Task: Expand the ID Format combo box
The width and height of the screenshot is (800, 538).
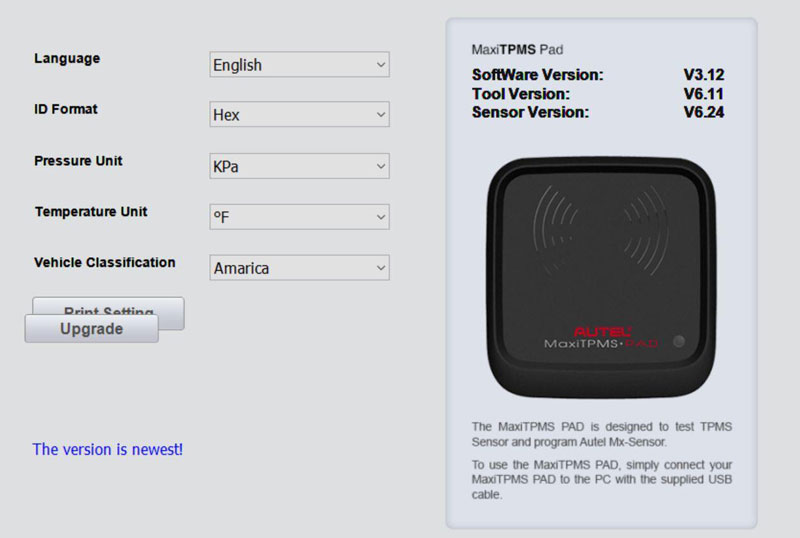Action: coord(299,114)
